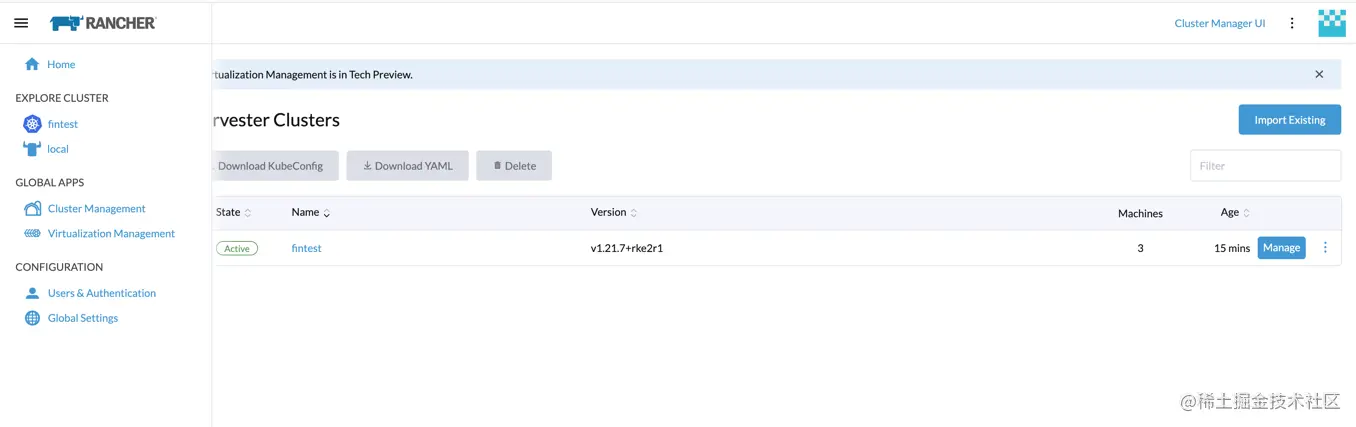
Task: Open Cluster Management app
Action: [x=97, y=209]
